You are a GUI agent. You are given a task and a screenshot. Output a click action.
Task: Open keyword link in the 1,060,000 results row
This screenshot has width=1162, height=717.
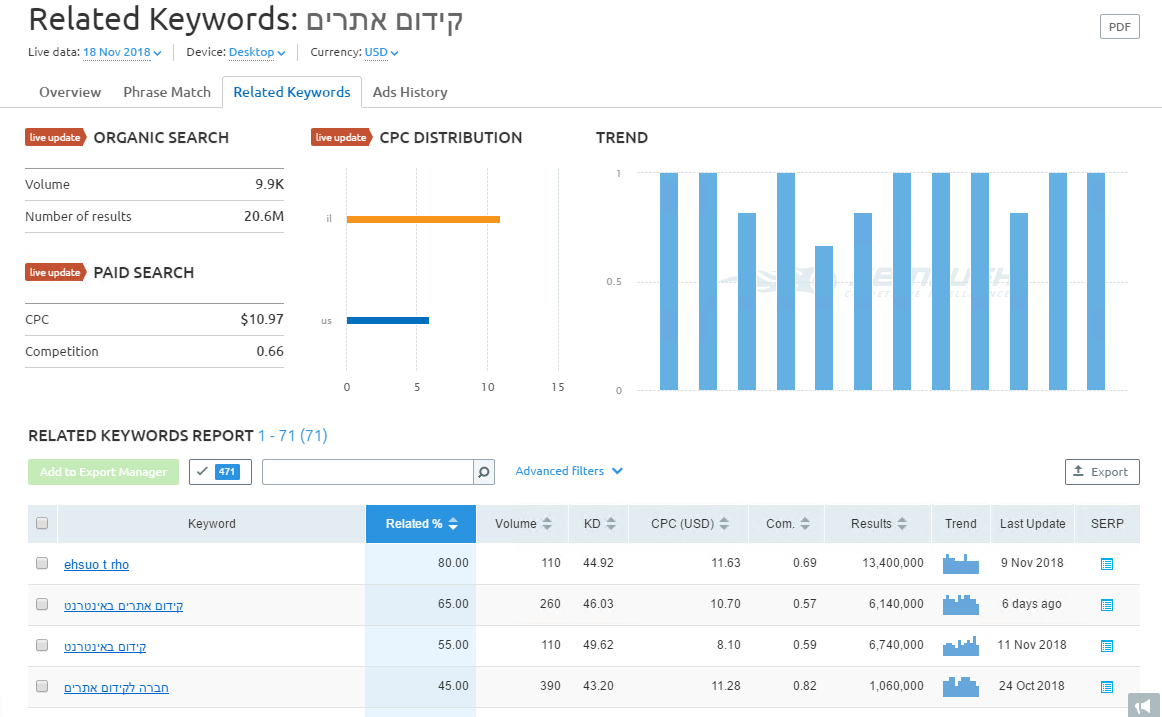tap(116, 688)
